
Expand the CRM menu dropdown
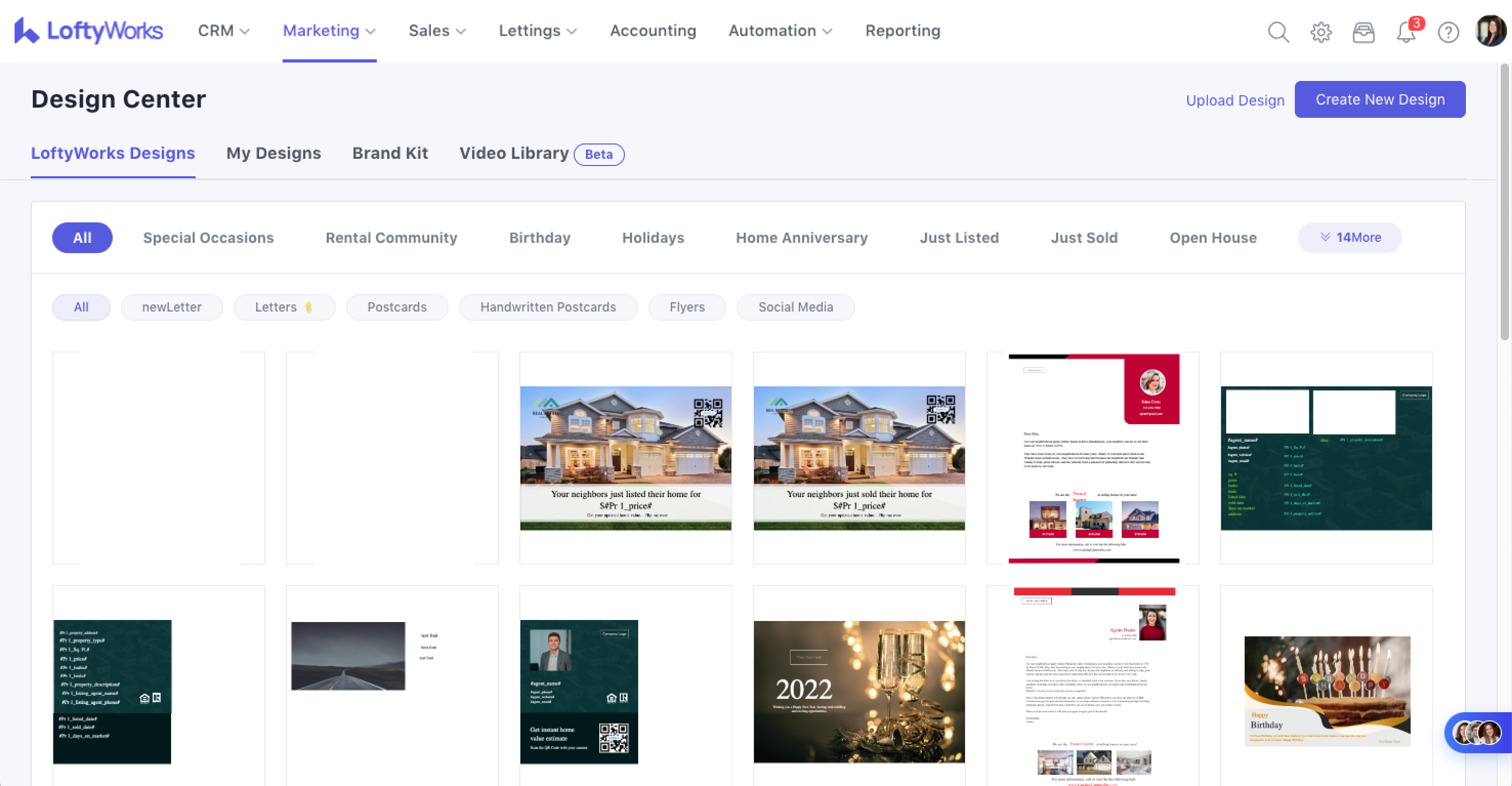[224, 31]
